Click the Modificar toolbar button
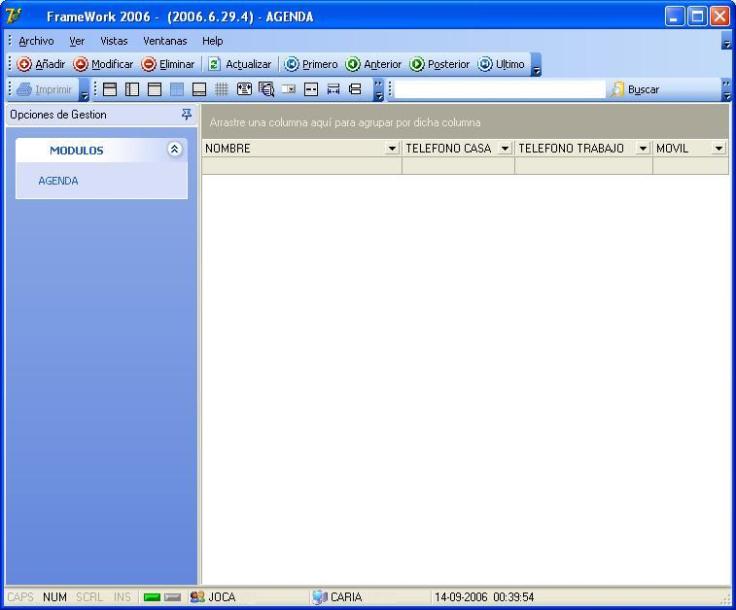 (x=103, y=64)
